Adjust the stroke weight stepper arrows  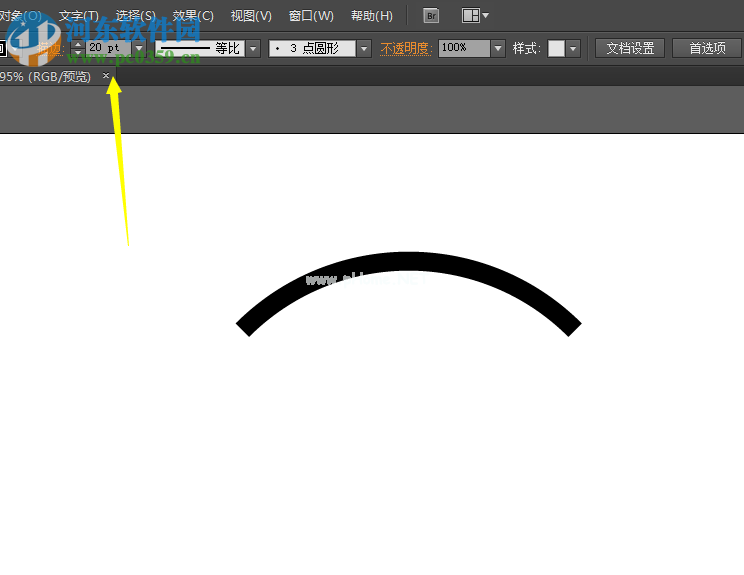(x=78, y=48)
